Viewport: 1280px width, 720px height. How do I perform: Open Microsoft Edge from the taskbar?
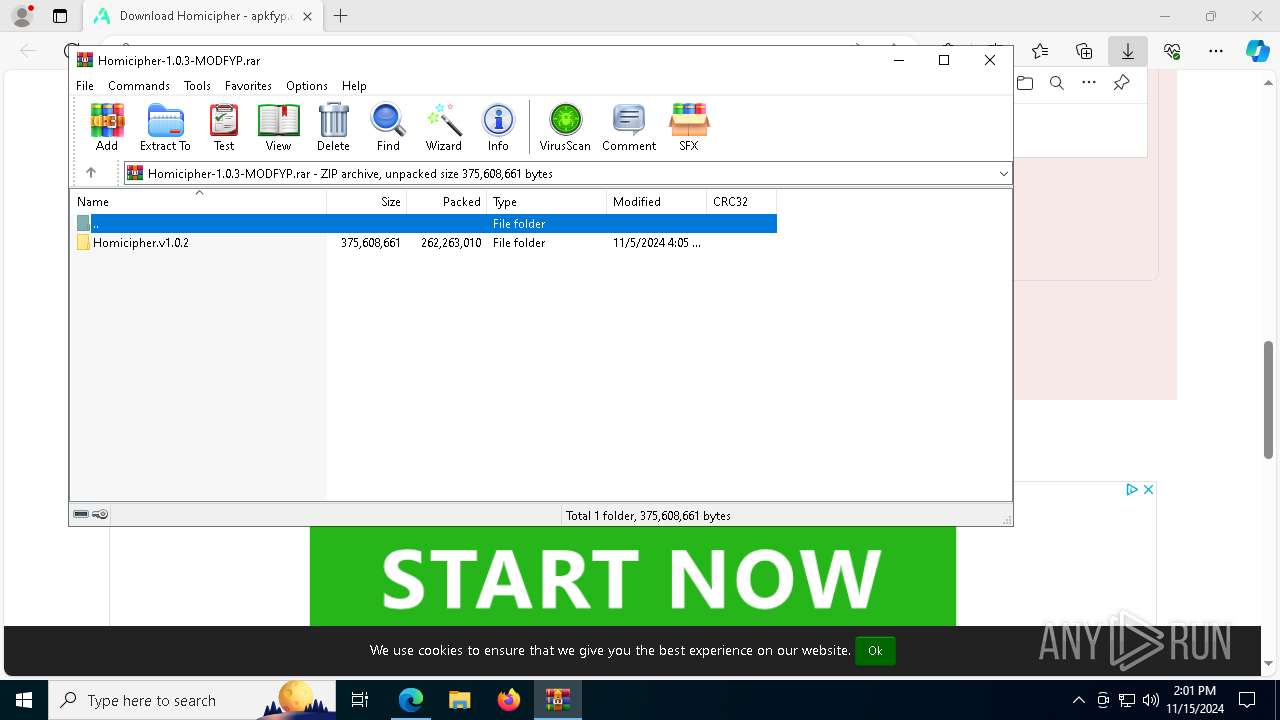411,700
